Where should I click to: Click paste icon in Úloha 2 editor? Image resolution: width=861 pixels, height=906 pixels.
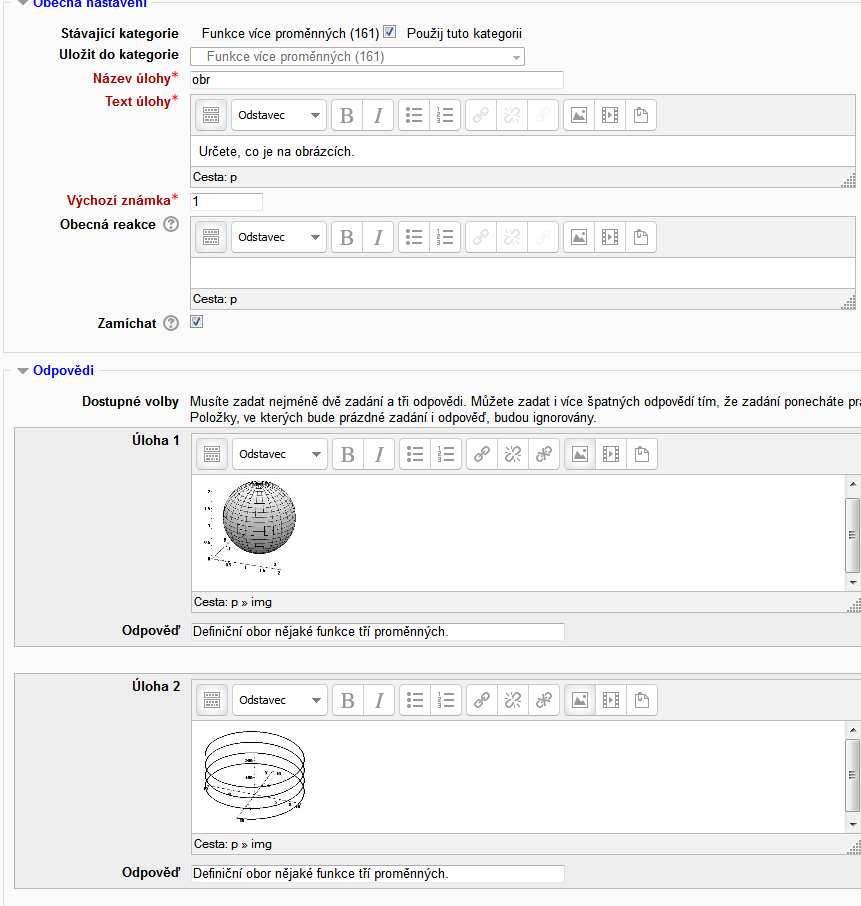[x=642, y=700]
